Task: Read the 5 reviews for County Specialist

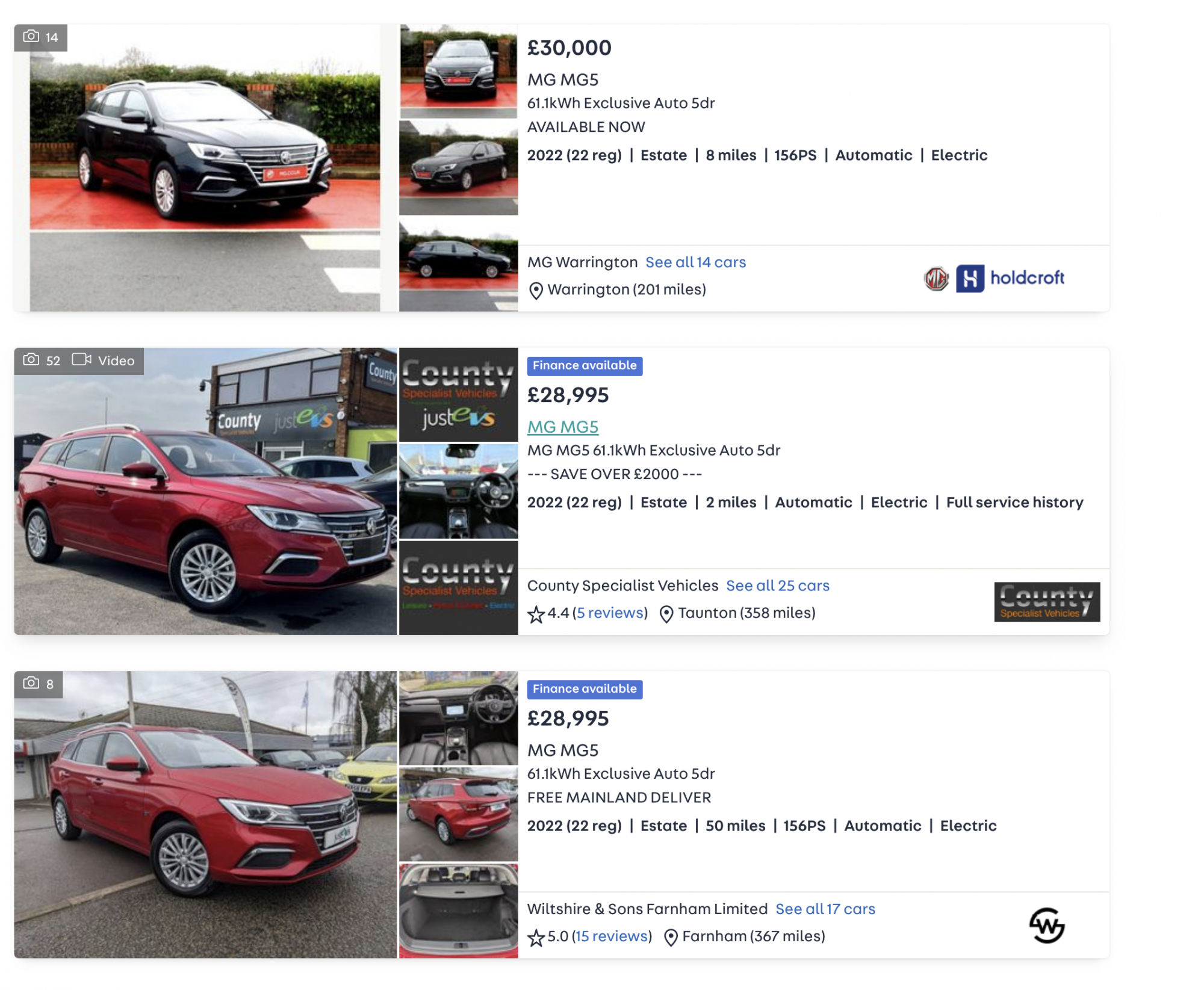Action: point(610,613)
